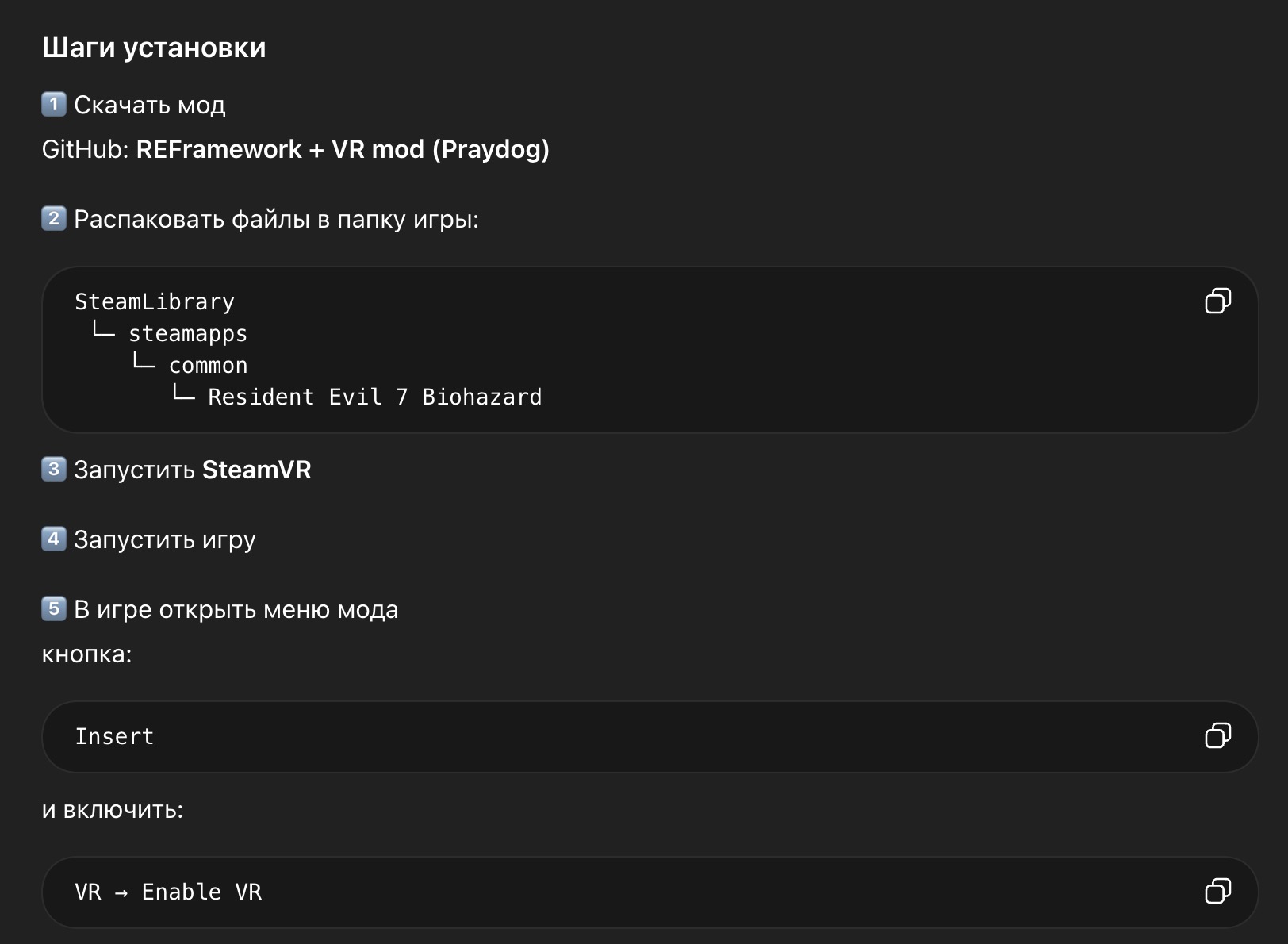Open the REFramework + VR mod GitHub link

pos(343,148)
